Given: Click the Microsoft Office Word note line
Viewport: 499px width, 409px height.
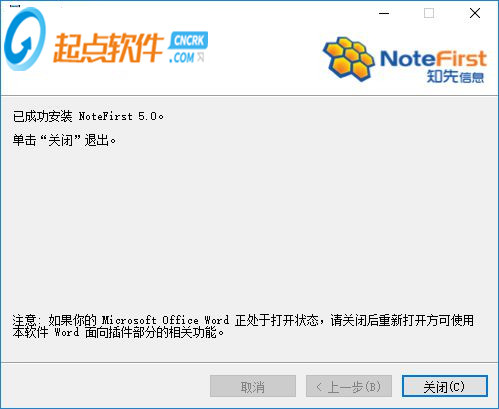Looking at the screenshot, I should (x=243, y=320).
